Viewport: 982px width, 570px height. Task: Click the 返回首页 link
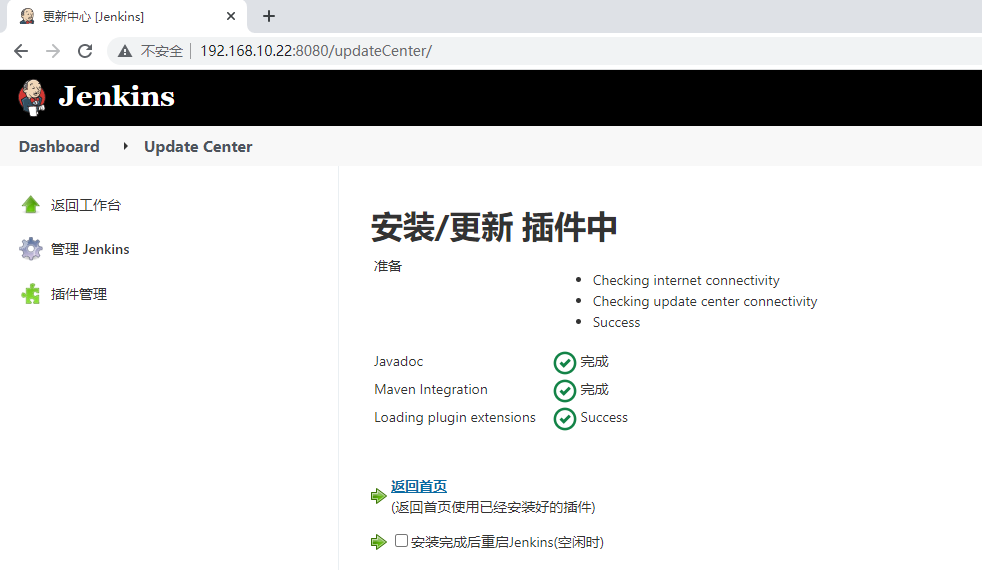tap(419, 486)
